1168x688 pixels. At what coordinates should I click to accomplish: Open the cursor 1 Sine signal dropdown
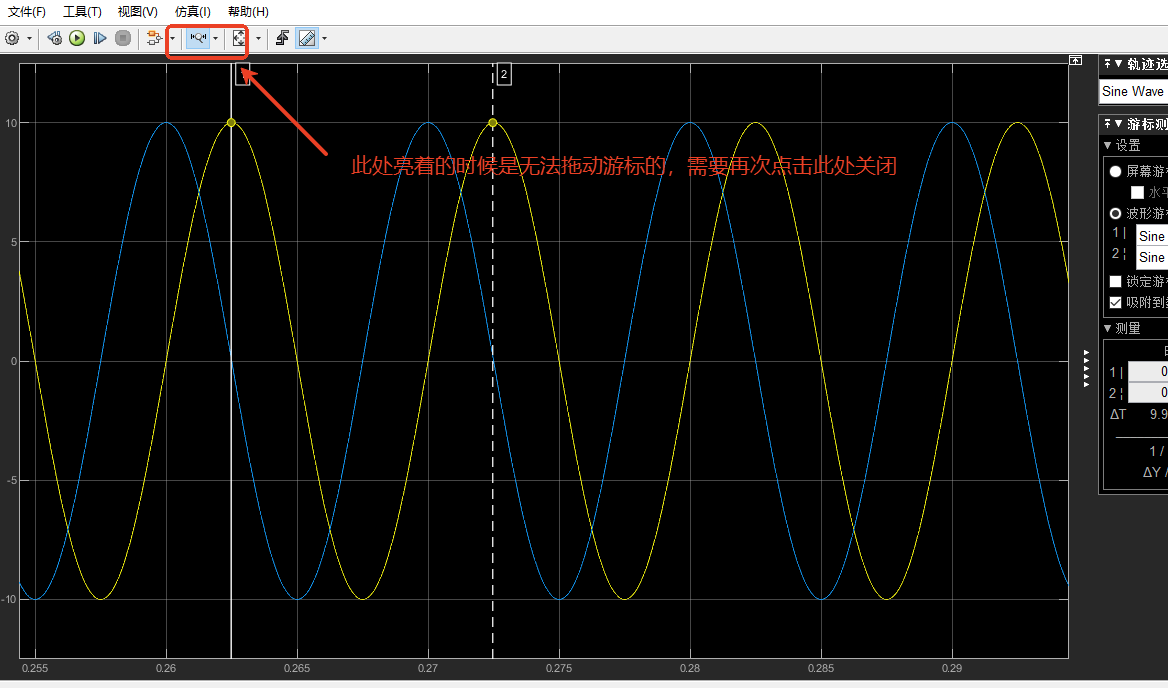tap(1152, 235)
